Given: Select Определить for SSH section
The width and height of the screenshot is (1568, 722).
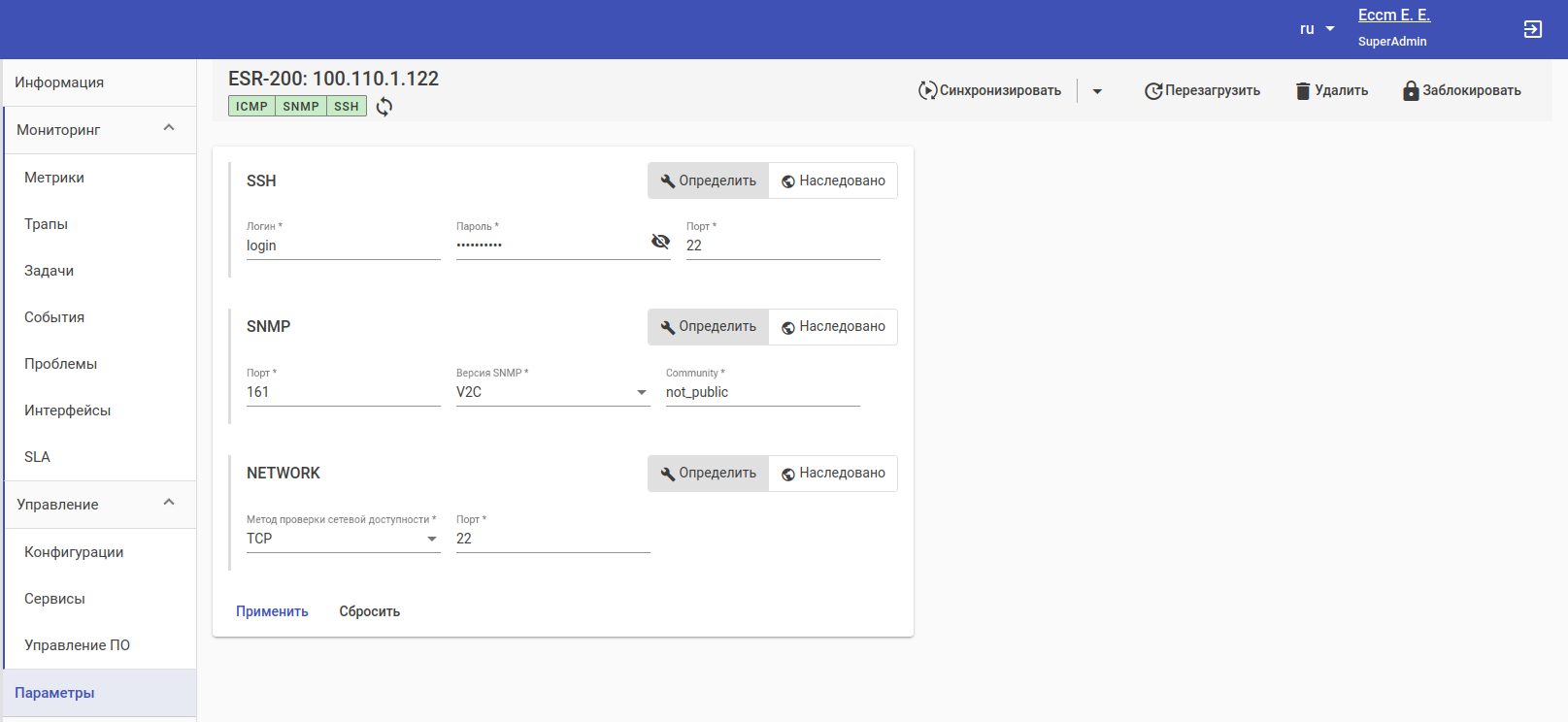Looking at the screenshot, I should click(x=708, y=180).
